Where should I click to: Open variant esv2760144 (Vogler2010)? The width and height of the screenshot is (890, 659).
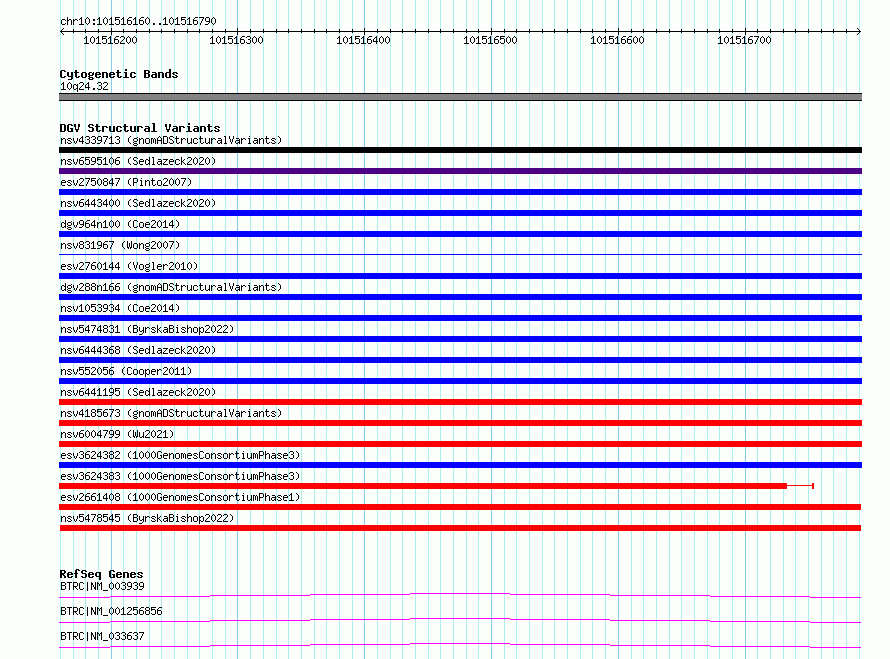point(129,266)
